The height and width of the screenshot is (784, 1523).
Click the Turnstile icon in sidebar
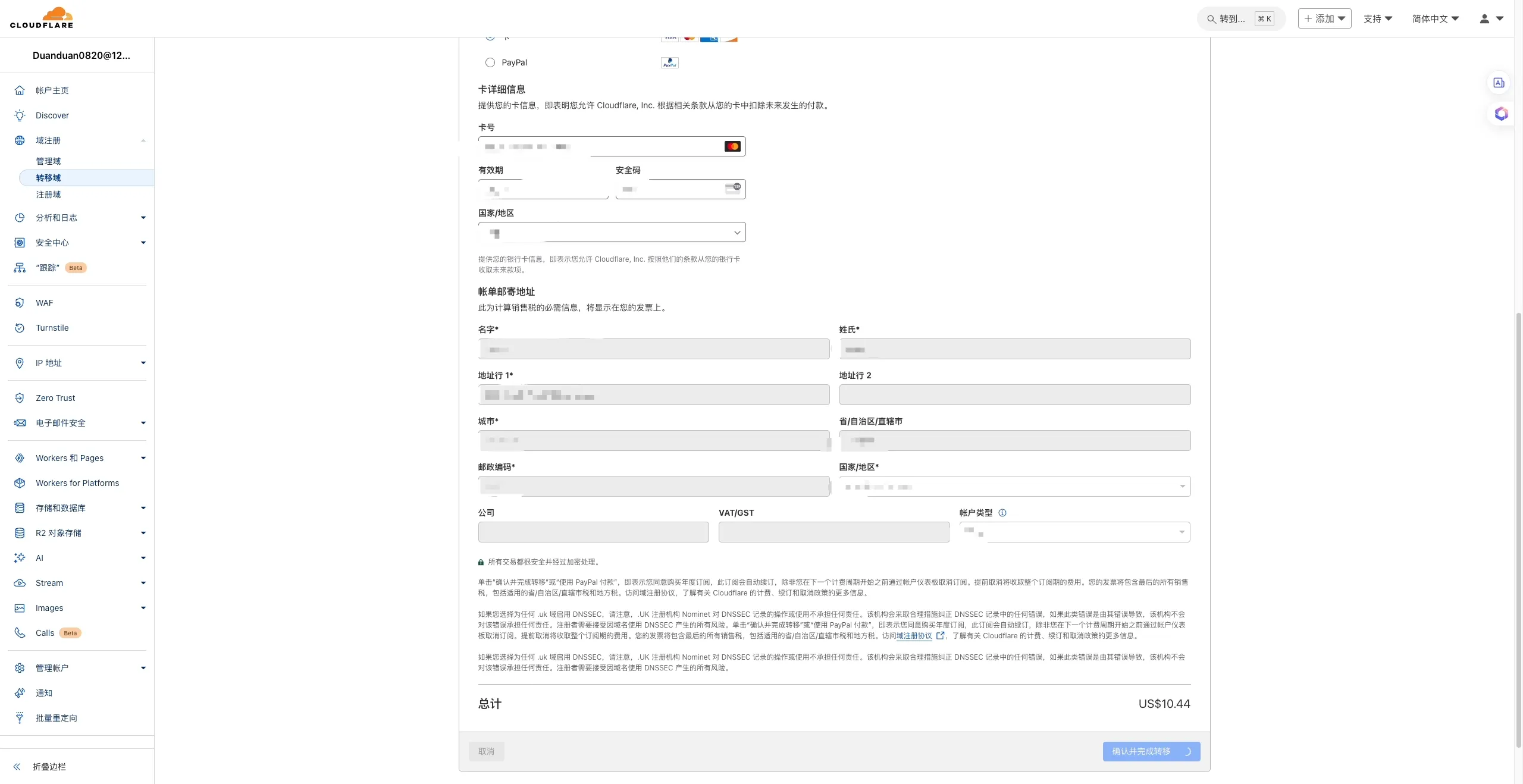point(20,328)
